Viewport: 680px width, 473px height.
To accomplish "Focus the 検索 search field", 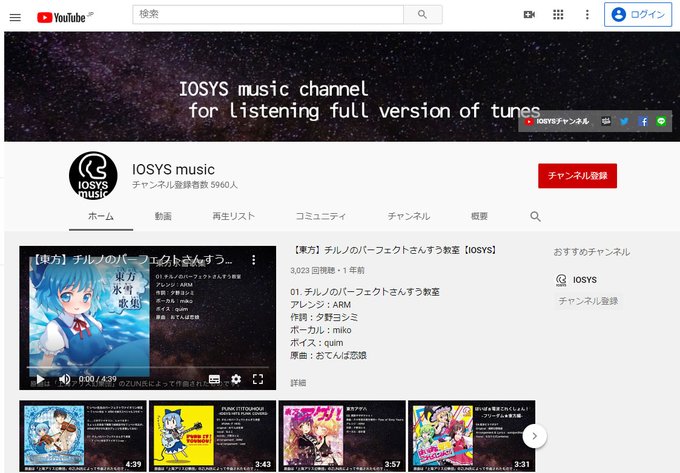I will 268,14.
